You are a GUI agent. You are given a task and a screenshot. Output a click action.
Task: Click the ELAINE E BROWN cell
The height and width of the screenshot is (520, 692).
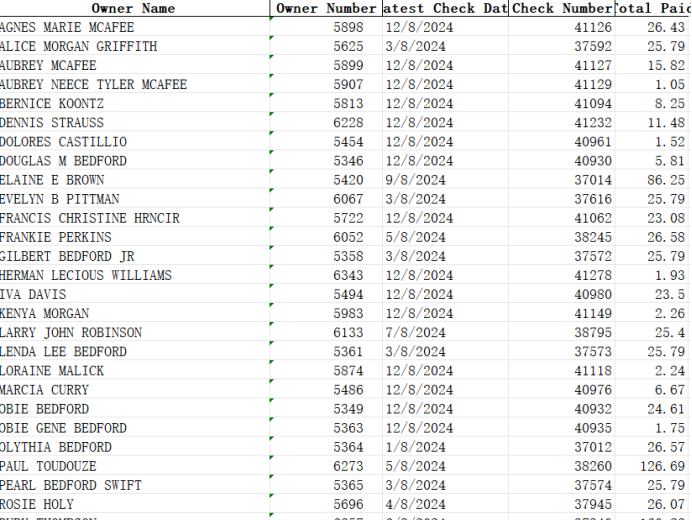point(52,180)
